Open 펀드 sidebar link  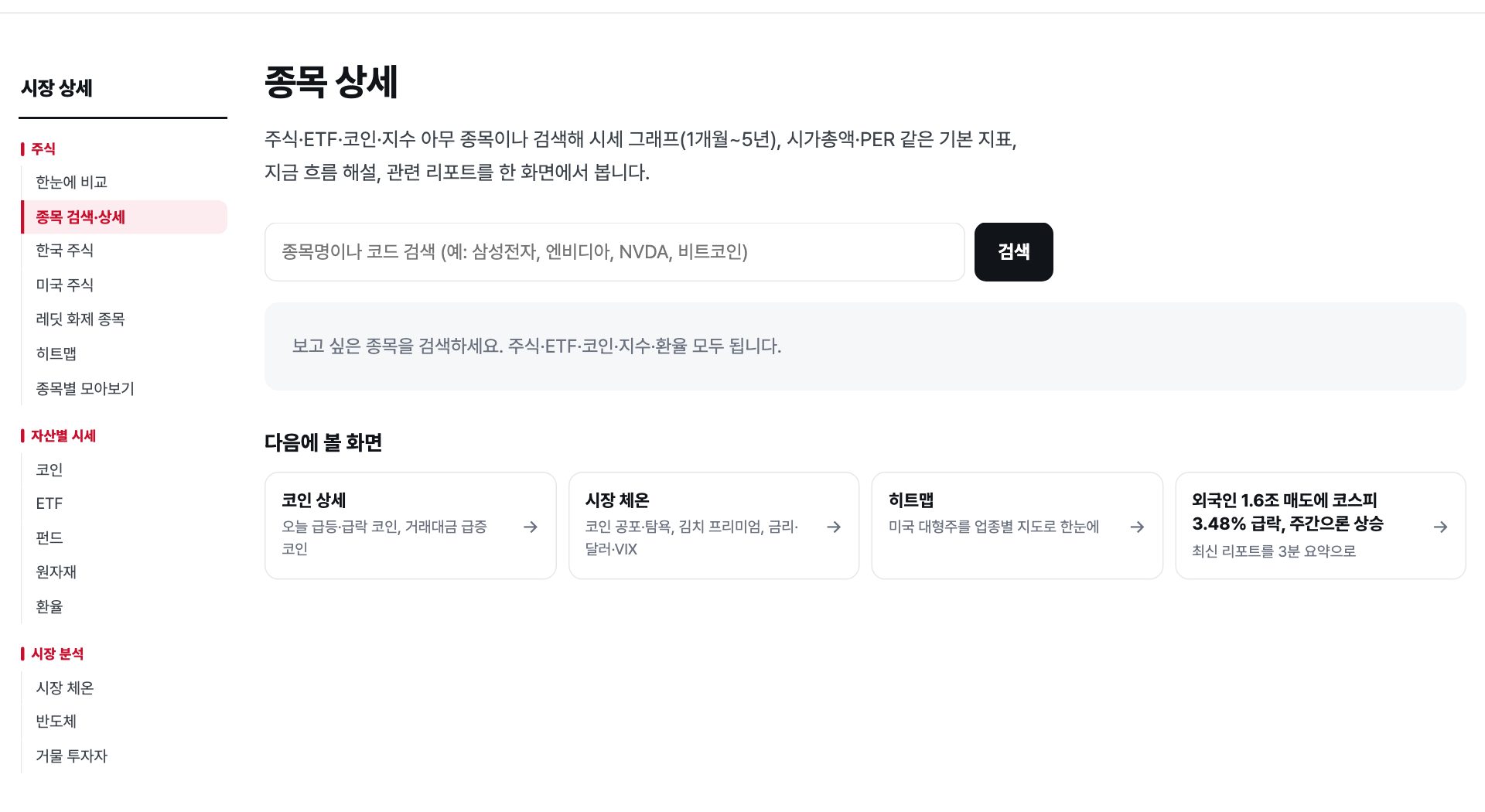pyautogui.click(x=49, y=538)
